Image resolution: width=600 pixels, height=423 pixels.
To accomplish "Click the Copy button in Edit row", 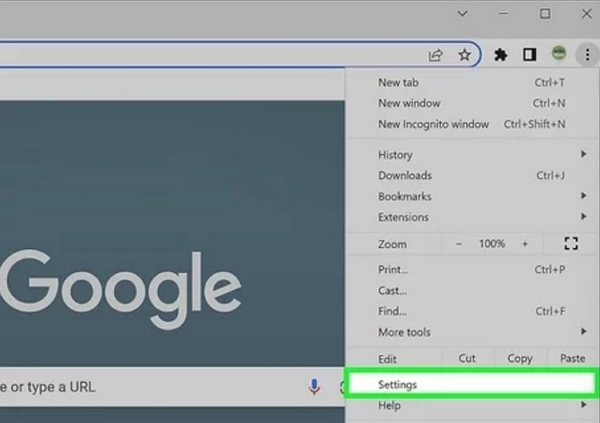I will pyautogui.click(x=520, y=358).
